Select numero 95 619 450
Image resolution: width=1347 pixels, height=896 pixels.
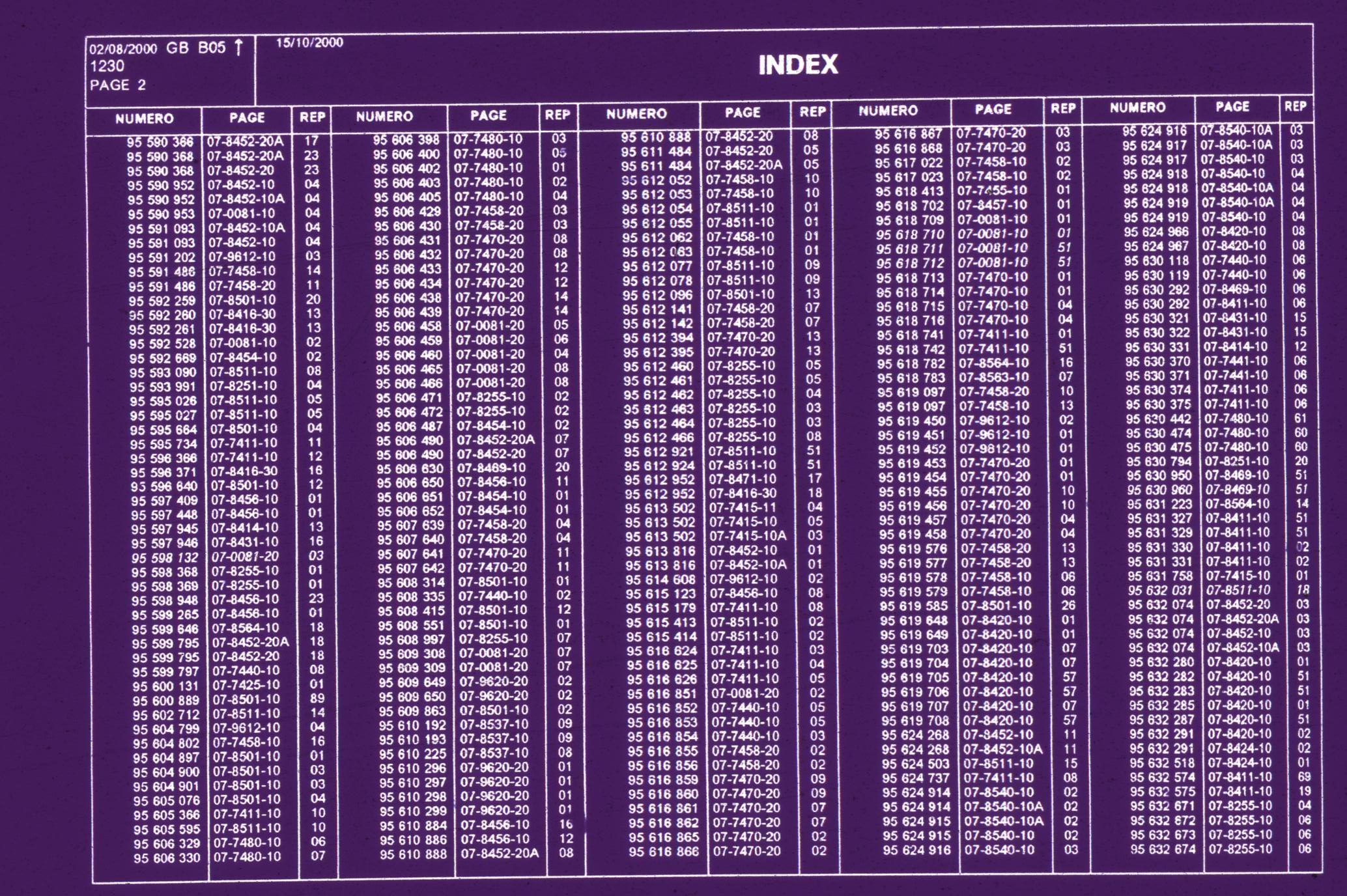[912, 421]
